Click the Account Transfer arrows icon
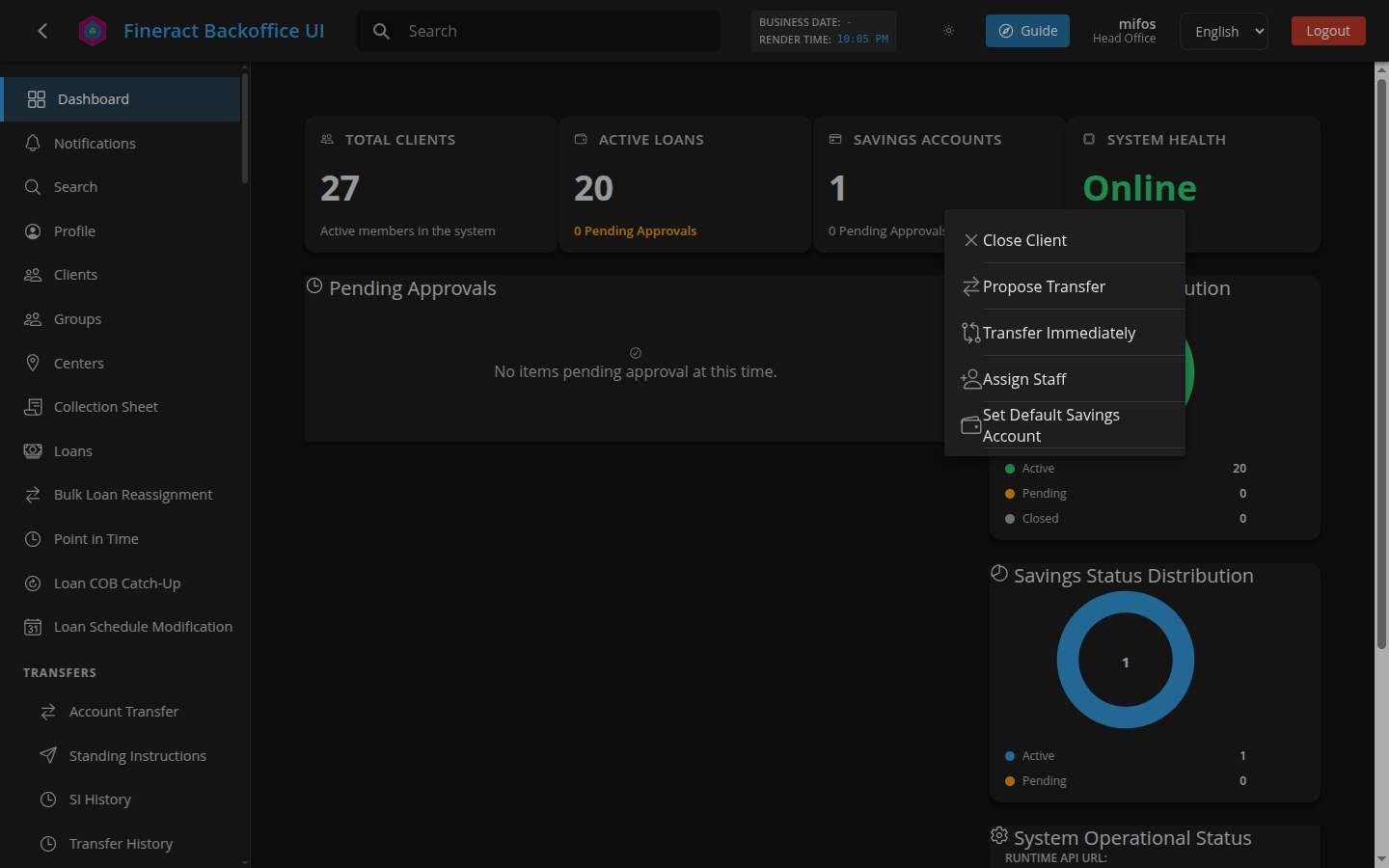This screenshot has height=868, width=1389. point(48,712)
